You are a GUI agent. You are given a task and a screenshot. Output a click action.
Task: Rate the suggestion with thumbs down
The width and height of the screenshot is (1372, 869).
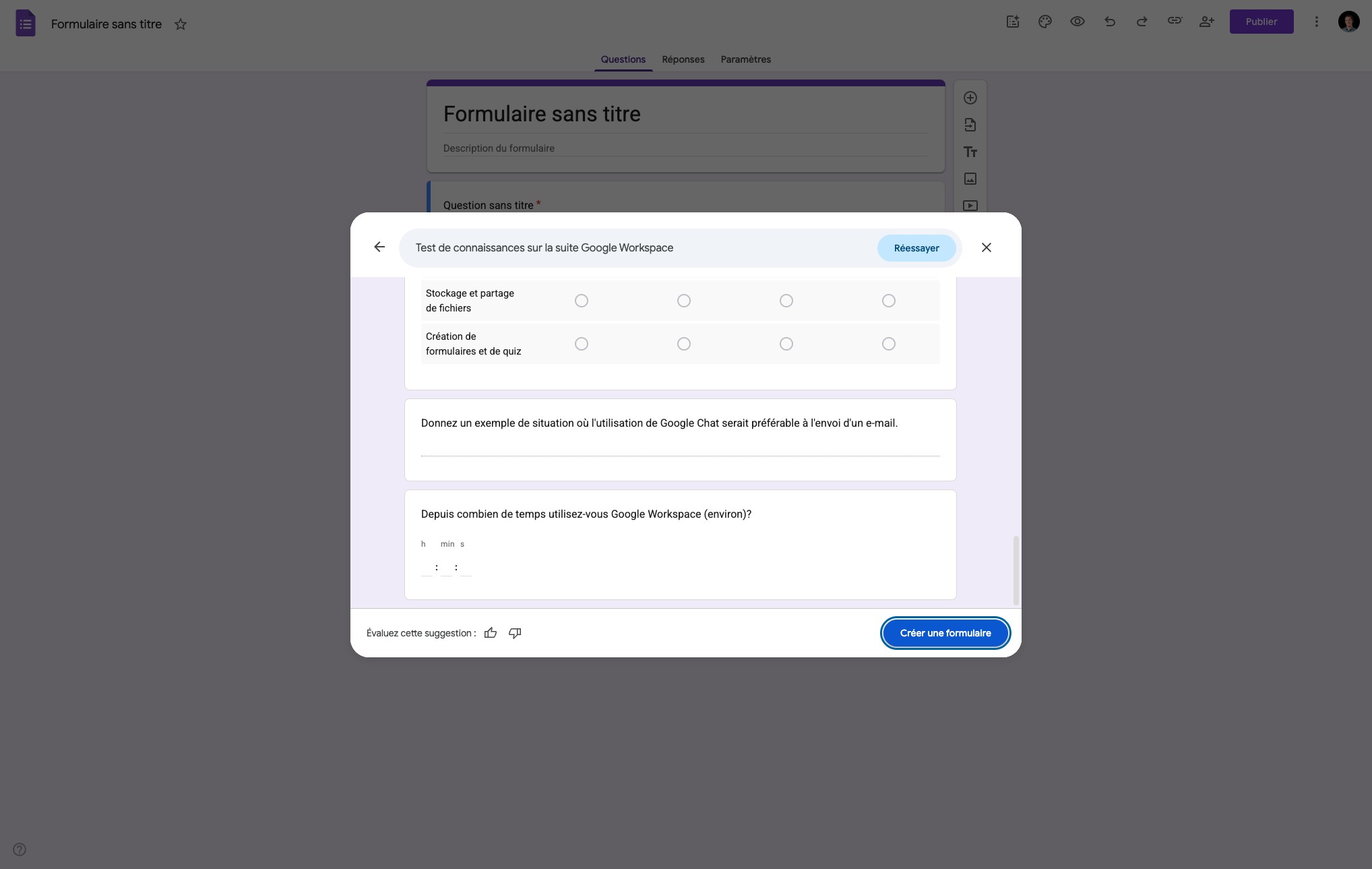pos(515,632)
